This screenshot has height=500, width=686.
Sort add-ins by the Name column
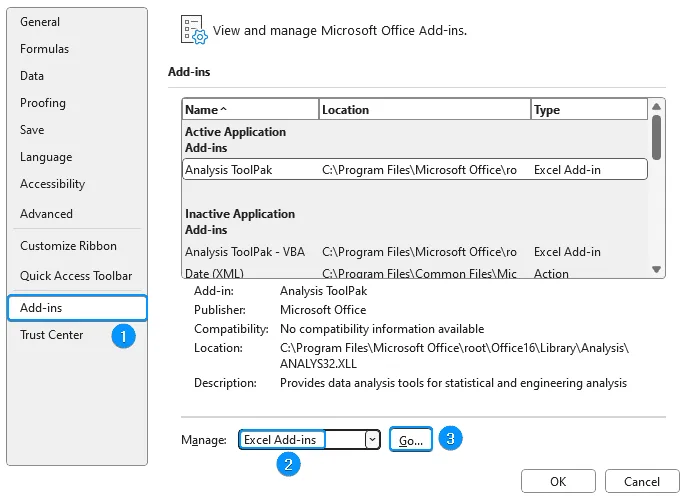click(x=250, y=110)
